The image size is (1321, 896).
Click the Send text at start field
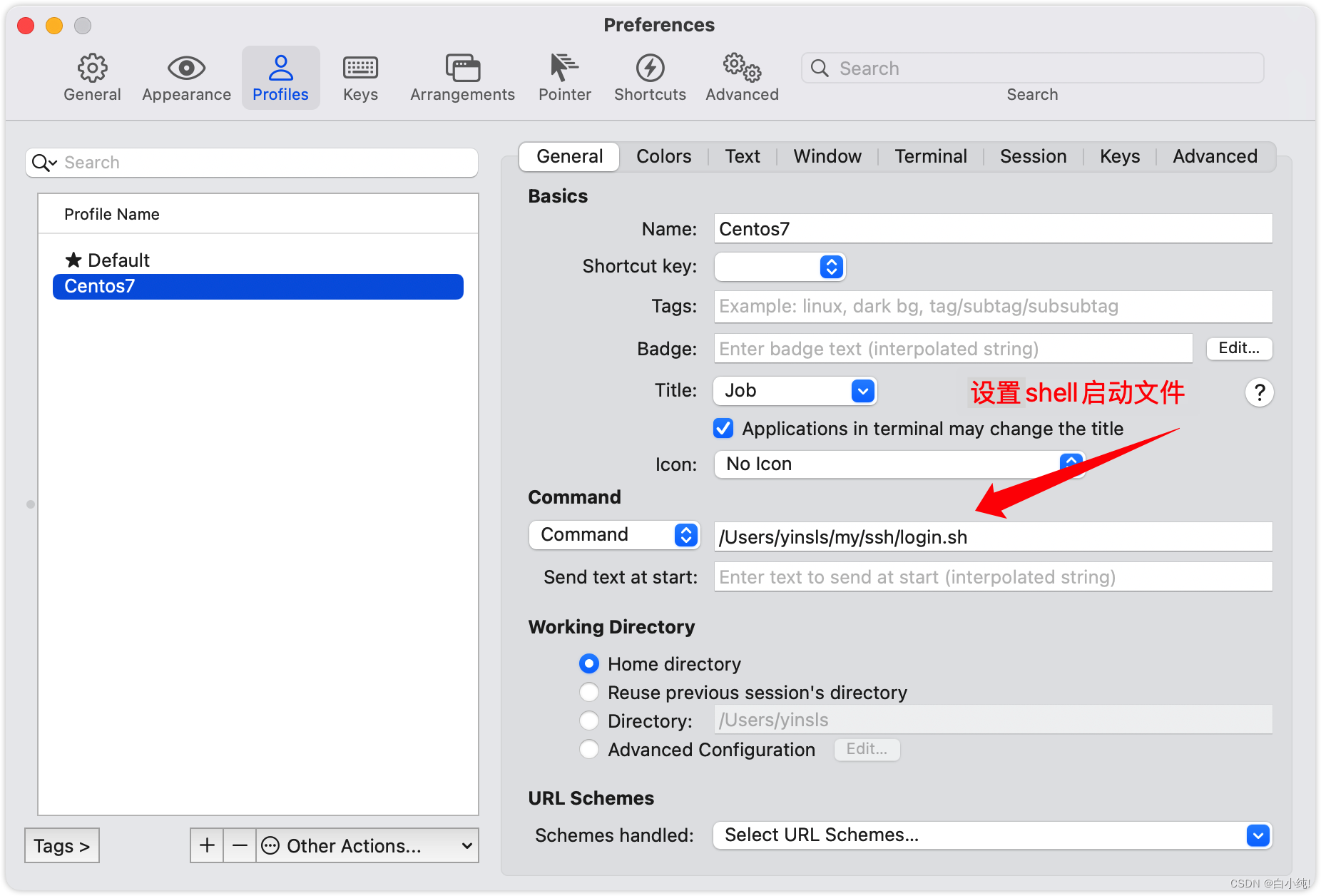pos(993,576)
